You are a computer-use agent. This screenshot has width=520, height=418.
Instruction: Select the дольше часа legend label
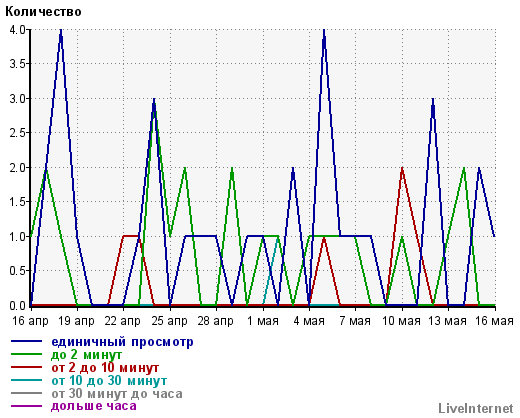(94, 406)
